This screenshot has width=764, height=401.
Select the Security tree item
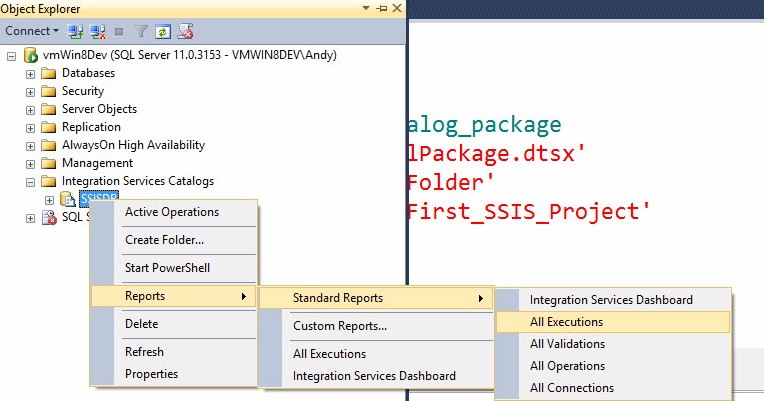(x=83, y=91)
